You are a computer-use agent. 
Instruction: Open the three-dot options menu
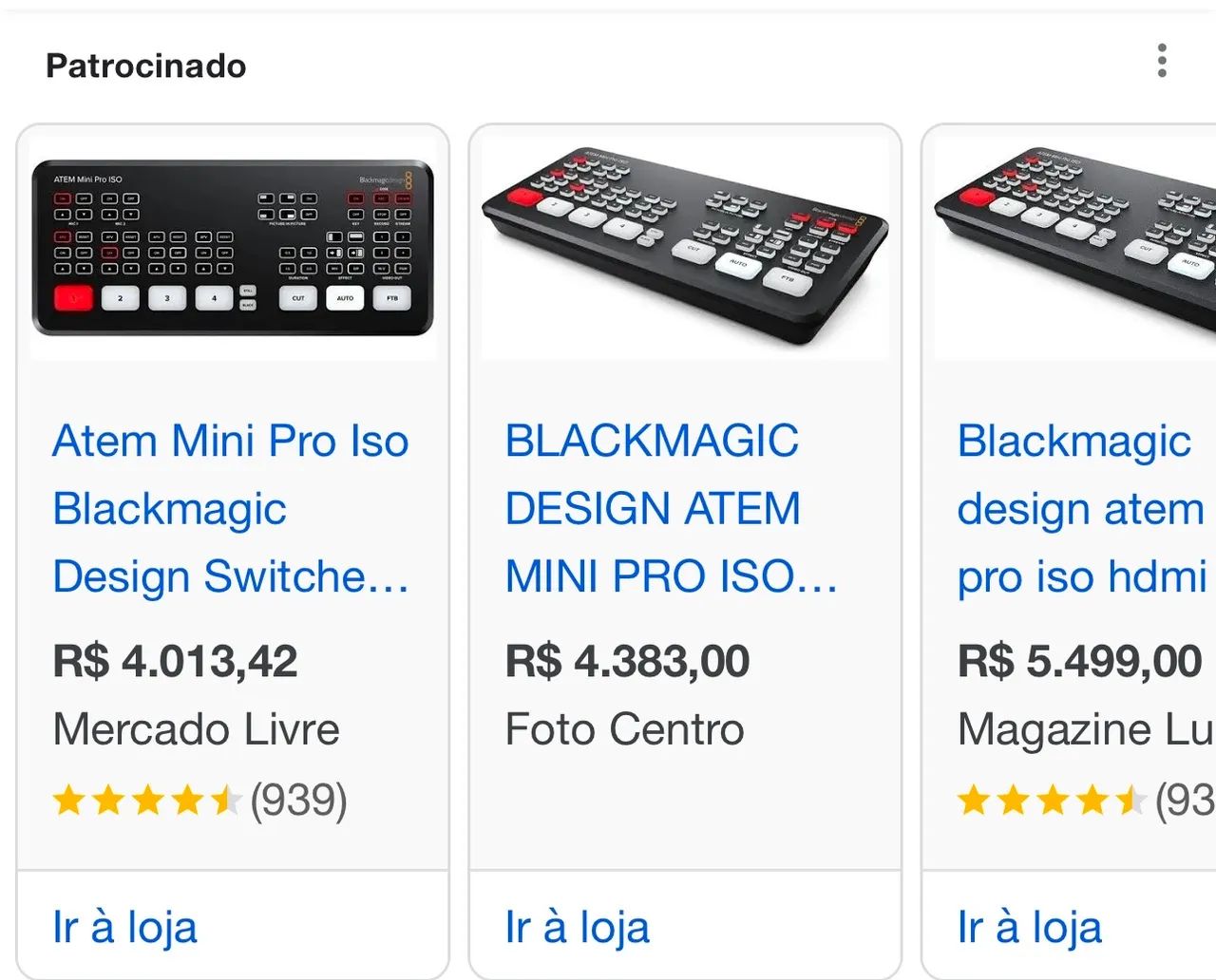pyautogui.click(x=1162, y=61)
